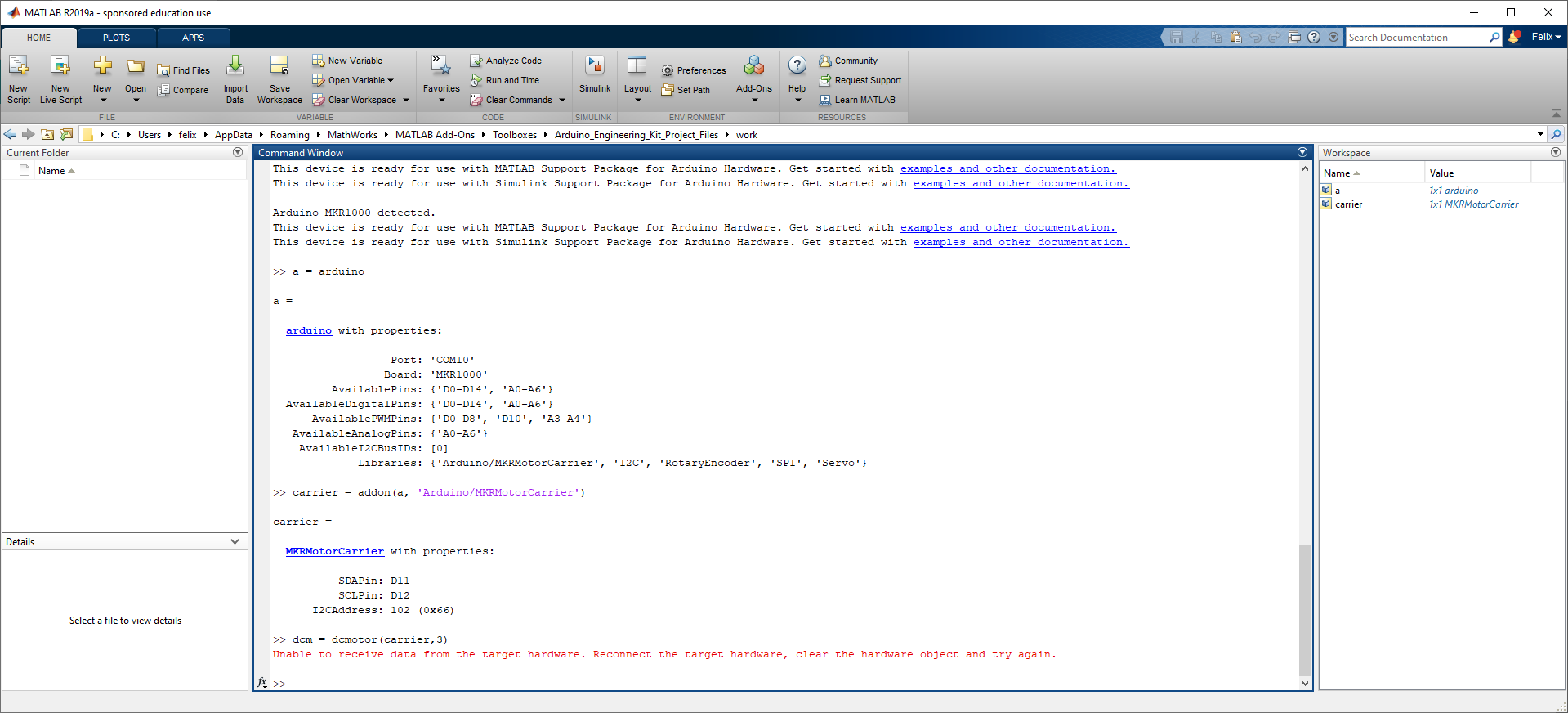Click Analyze Code tool

pyautogui.click(x=506, y=61)
